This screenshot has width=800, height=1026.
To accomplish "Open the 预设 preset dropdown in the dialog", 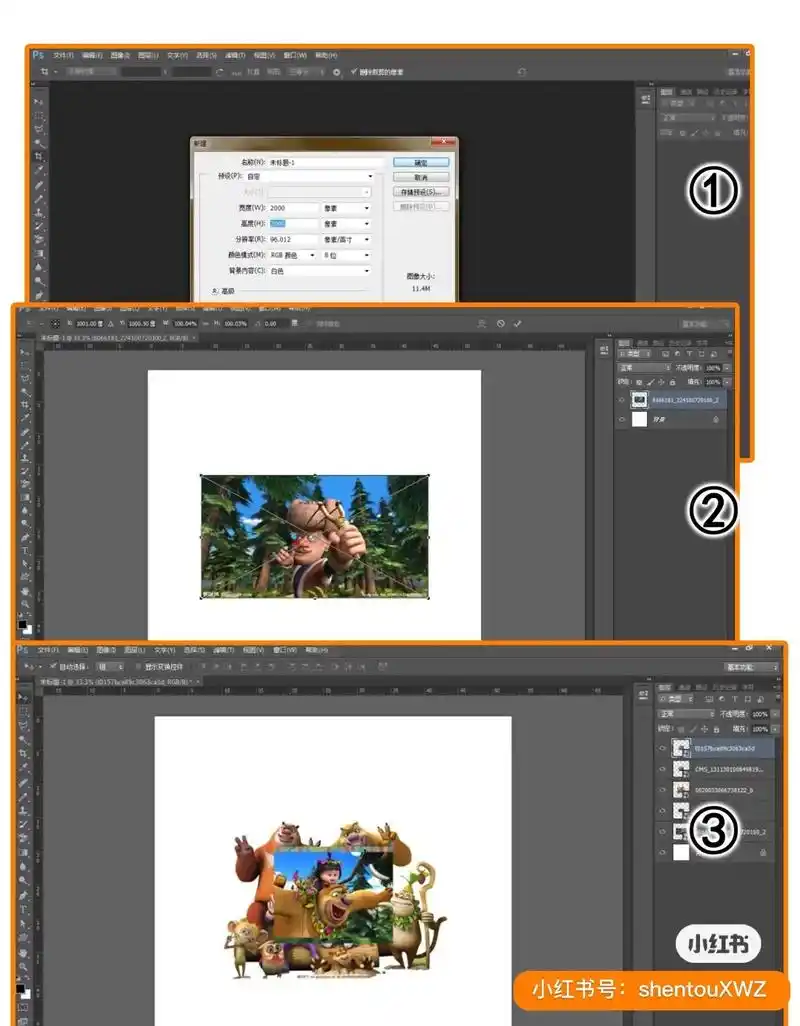I will (x=308, y=176).
